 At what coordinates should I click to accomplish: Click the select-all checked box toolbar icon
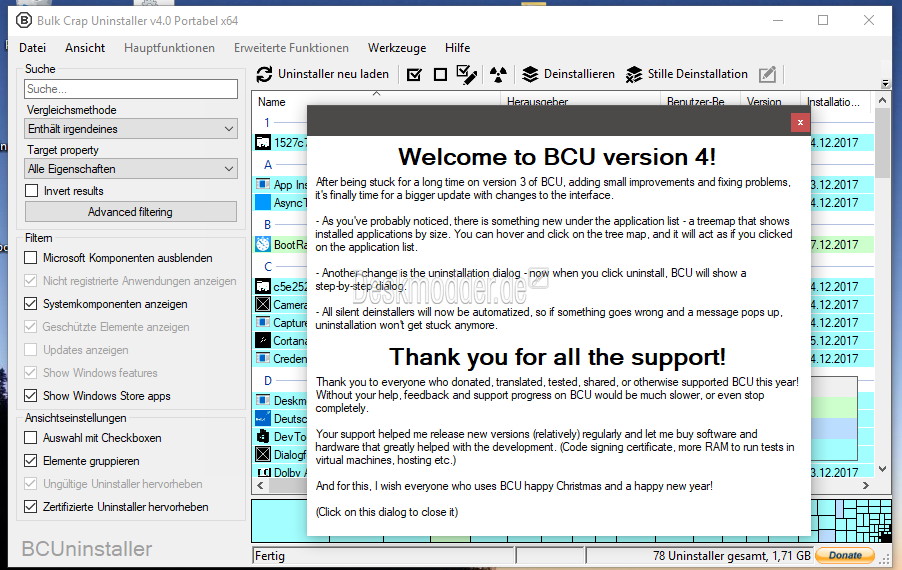coord(414,74)
